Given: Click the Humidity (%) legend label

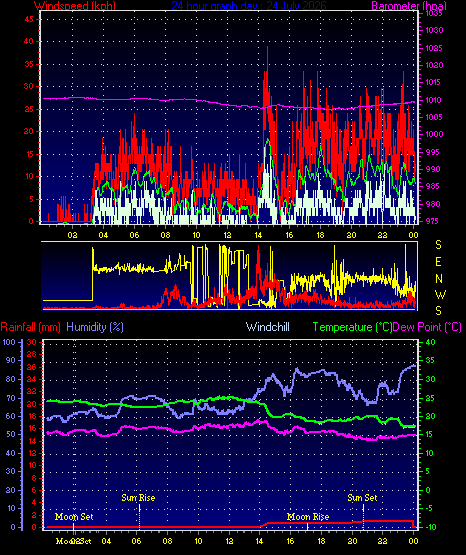Looking at the screenshot, I should point(95,327).
